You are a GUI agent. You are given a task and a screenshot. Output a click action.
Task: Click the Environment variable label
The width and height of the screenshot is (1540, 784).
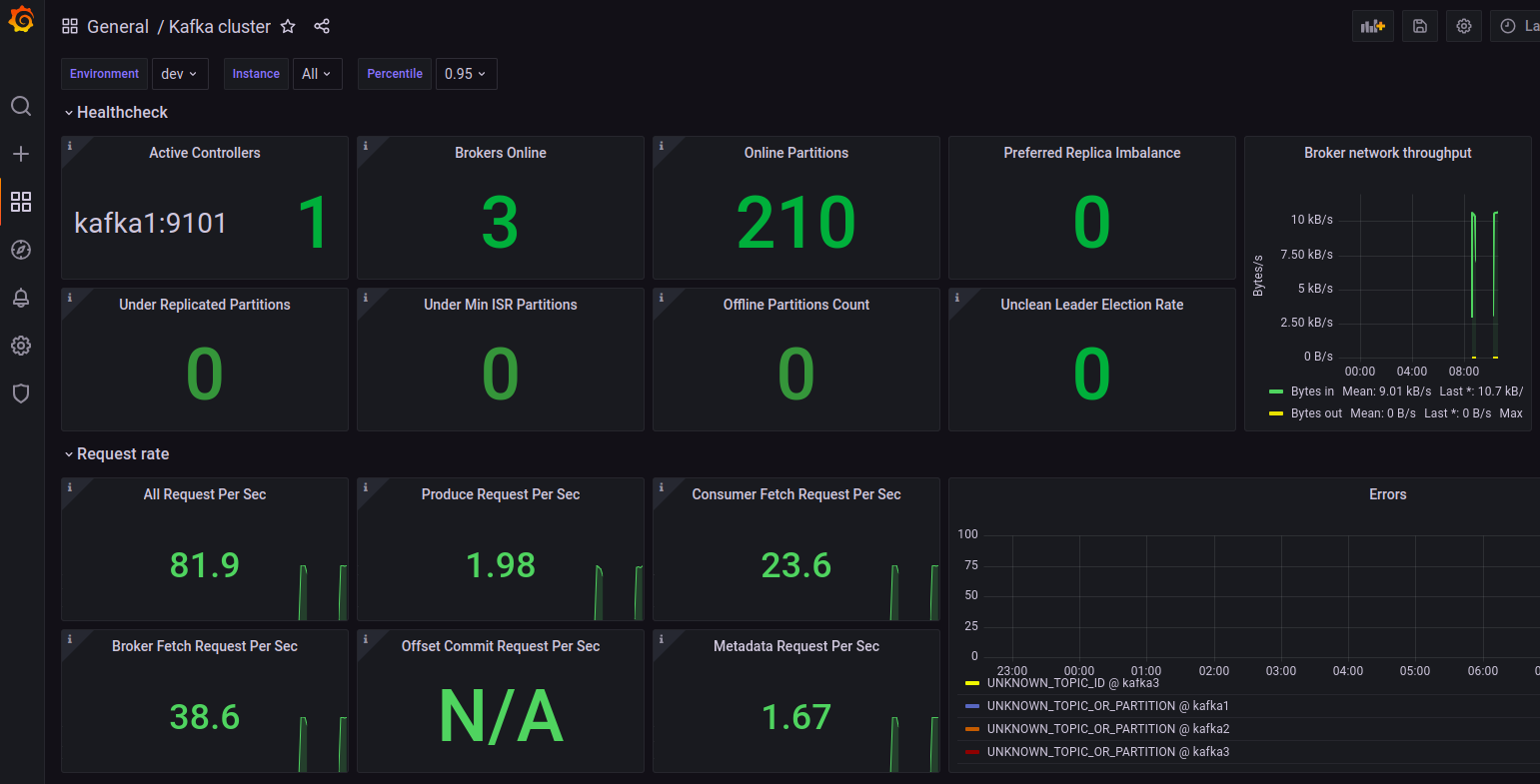[x=104, y=74]
